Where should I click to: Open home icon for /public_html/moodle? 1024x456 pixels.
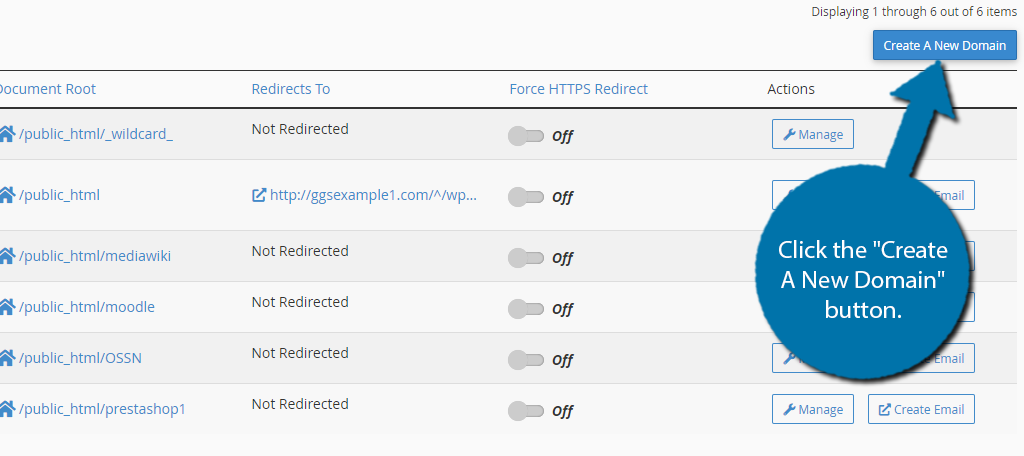(7, 307)
